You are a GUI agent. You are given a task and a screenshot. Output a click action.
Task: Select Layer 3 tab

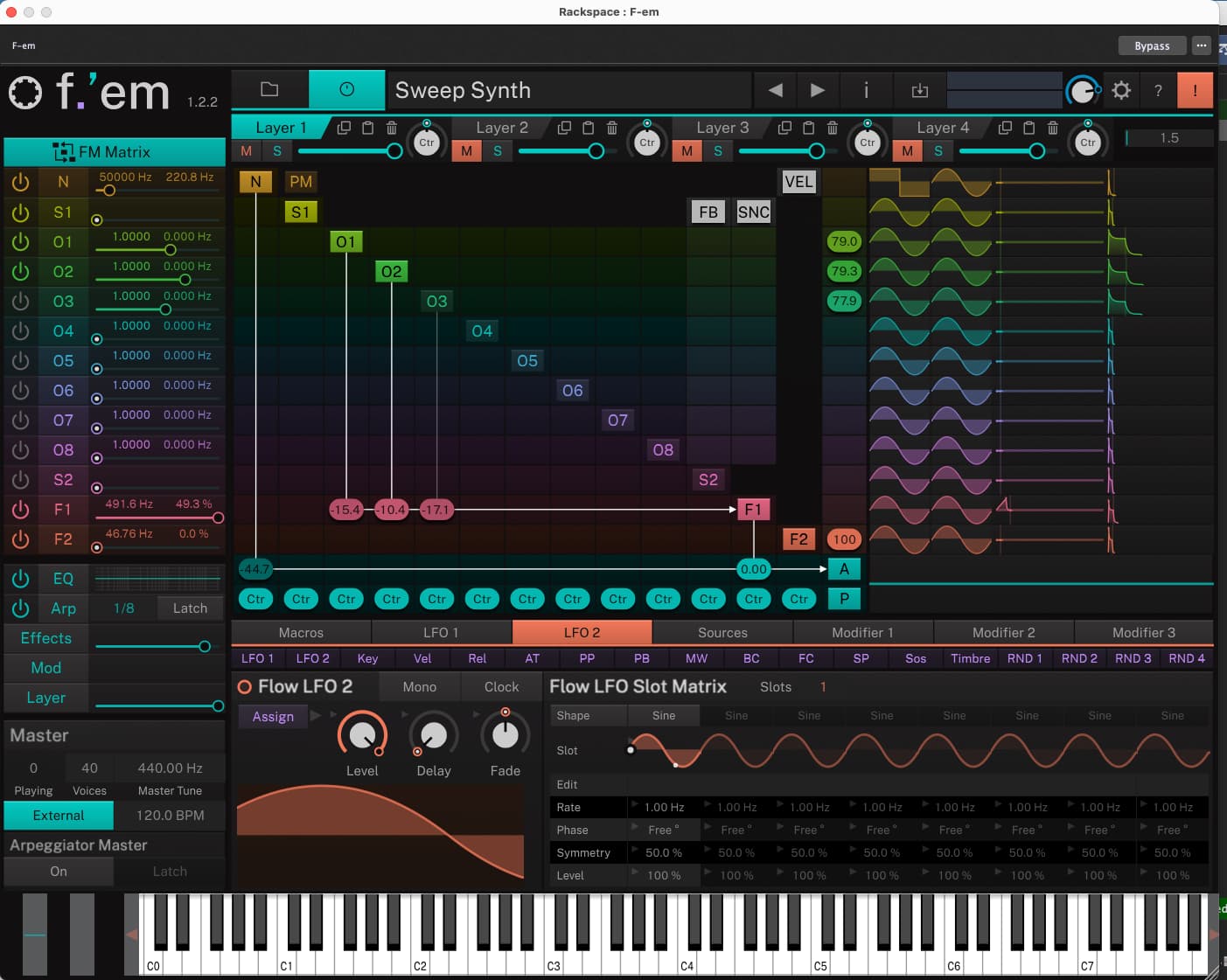click(722, 128)
